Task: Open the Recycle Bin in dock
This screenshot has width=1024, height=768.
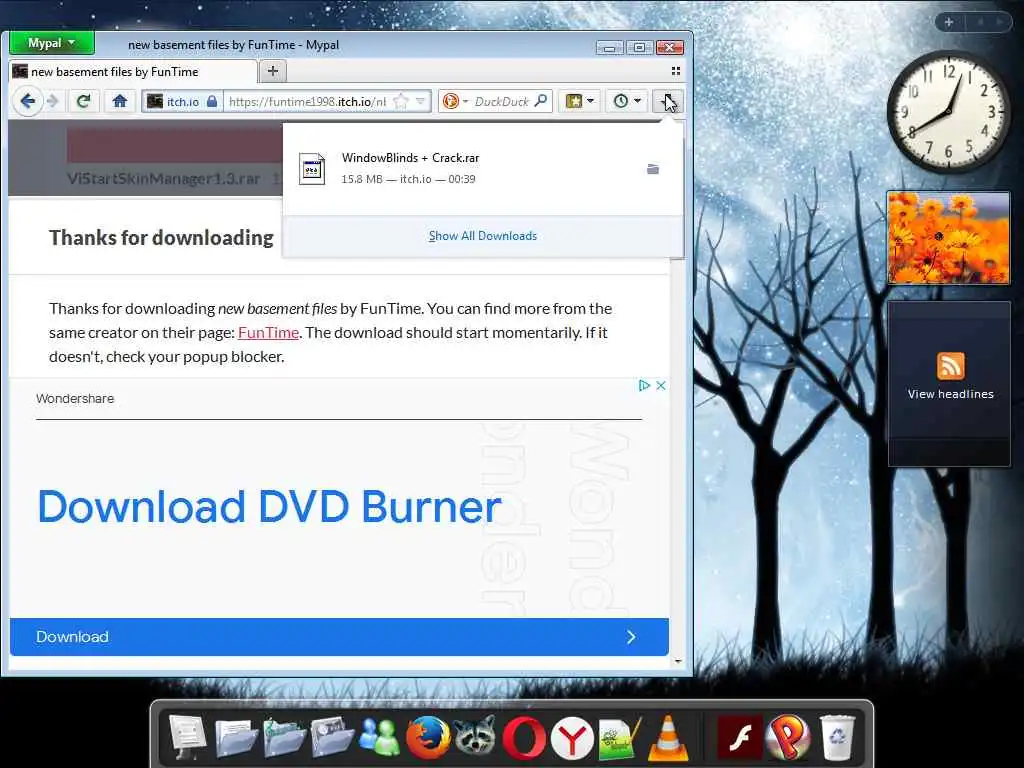Action: (x=837, y=738)
